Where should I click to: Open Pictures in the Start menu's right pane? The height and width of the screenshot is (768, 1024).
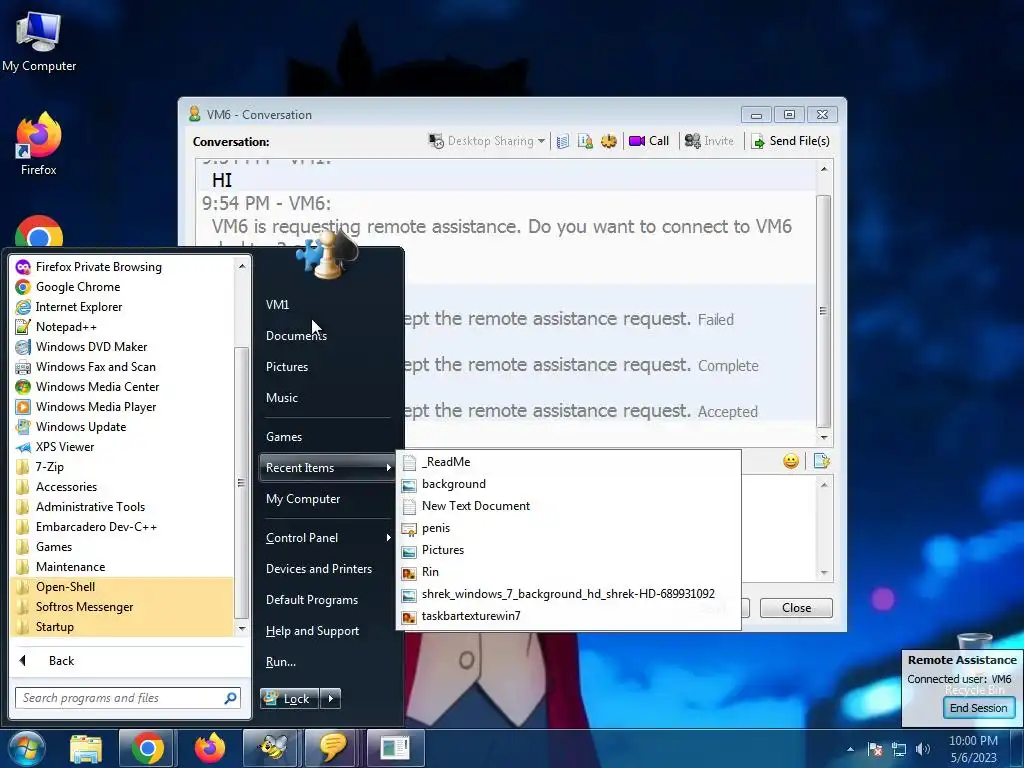(287, 367)
